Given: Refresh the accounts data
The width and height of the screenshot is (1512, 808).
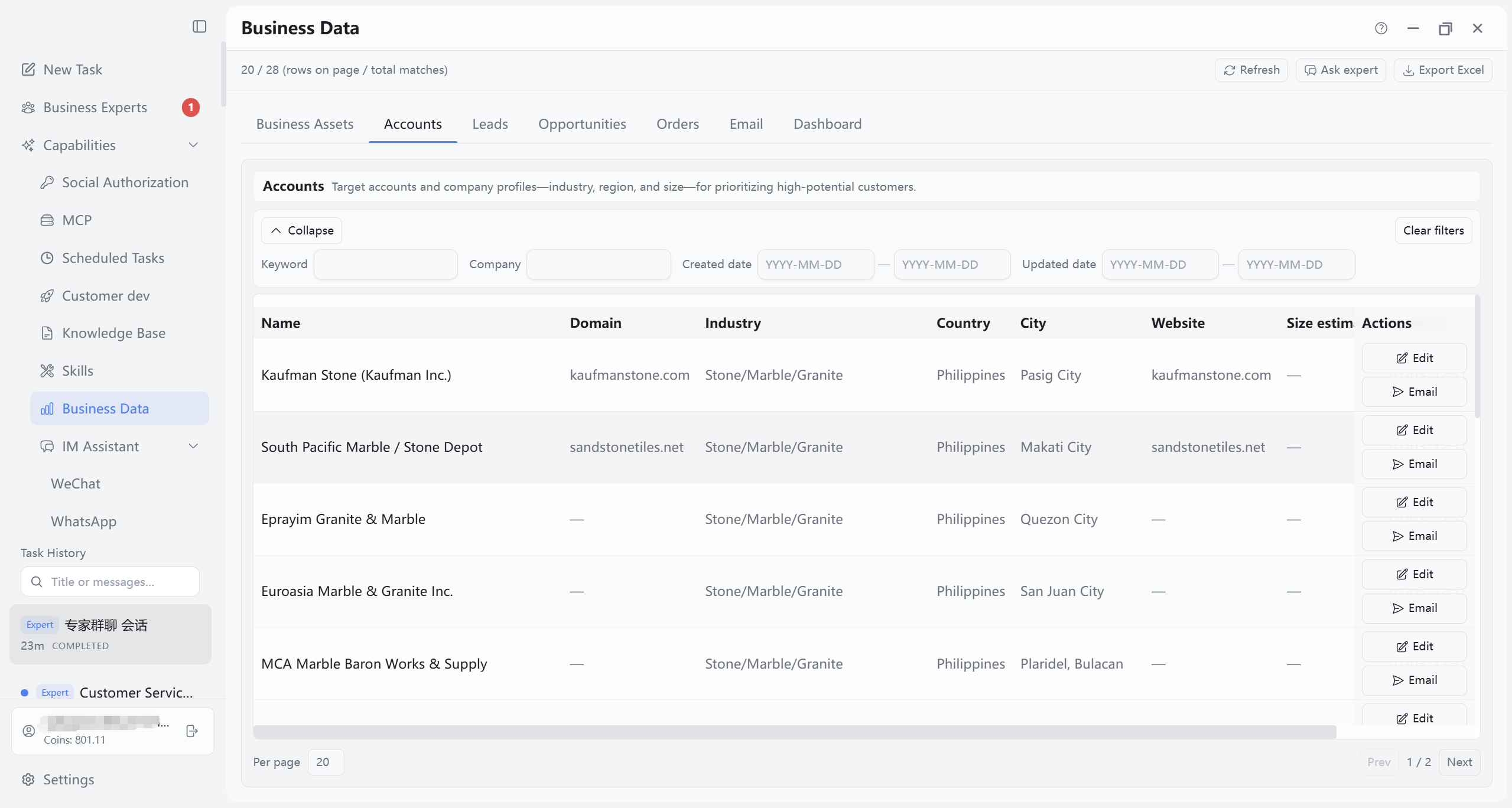Looking at the screenshot, I should [1251, 70].
